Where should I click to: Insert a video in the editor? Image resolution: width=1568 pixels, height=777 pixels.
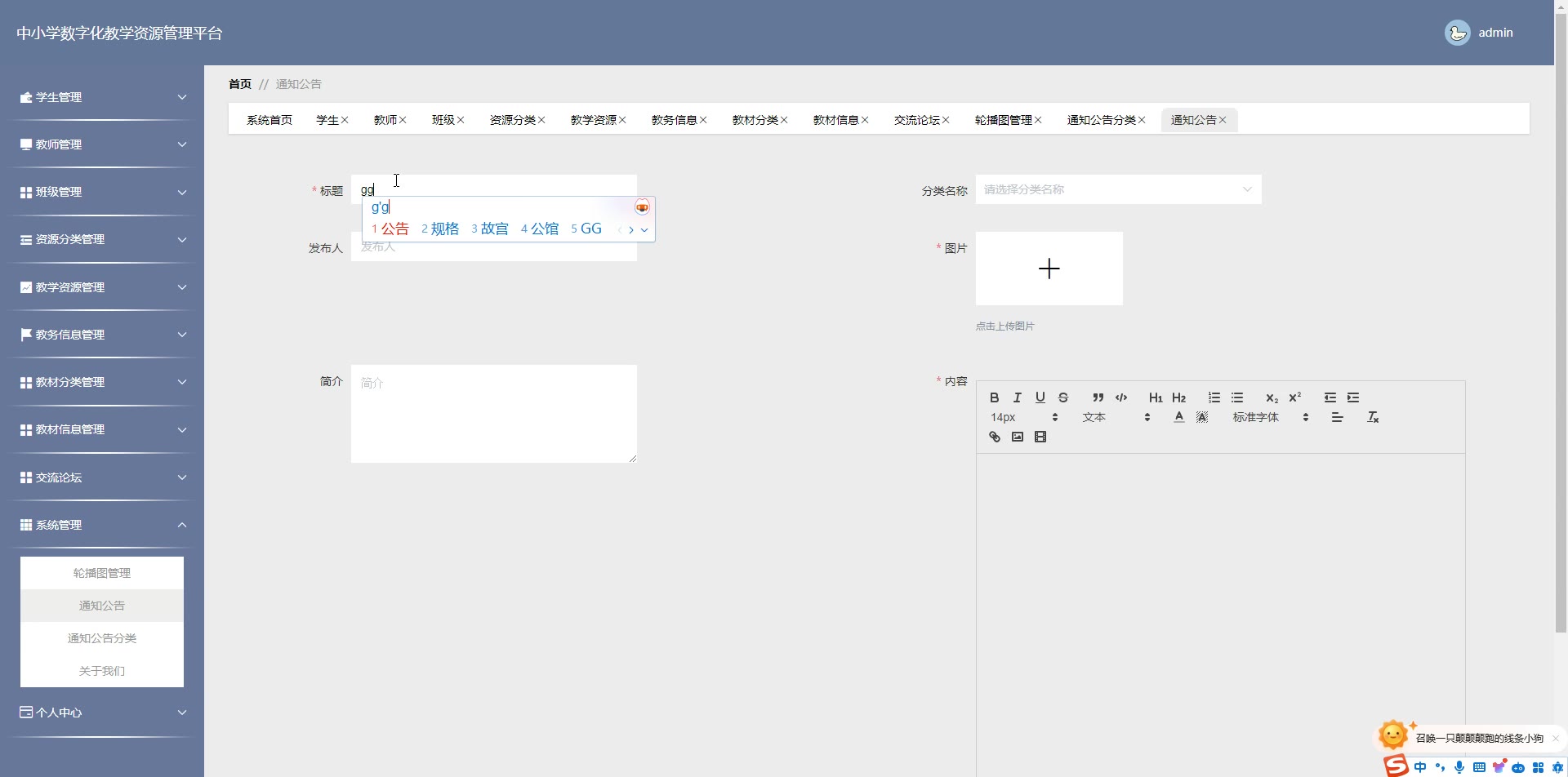1040,437
